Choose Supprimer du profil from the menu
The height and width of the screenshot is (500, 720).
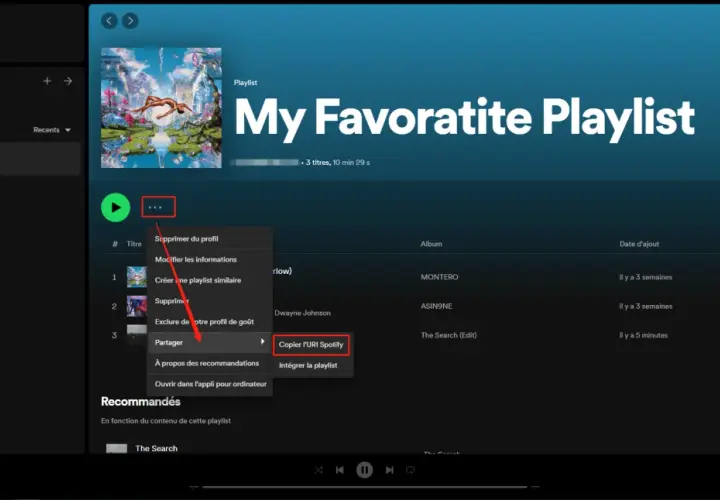click(x=210, y=239)
